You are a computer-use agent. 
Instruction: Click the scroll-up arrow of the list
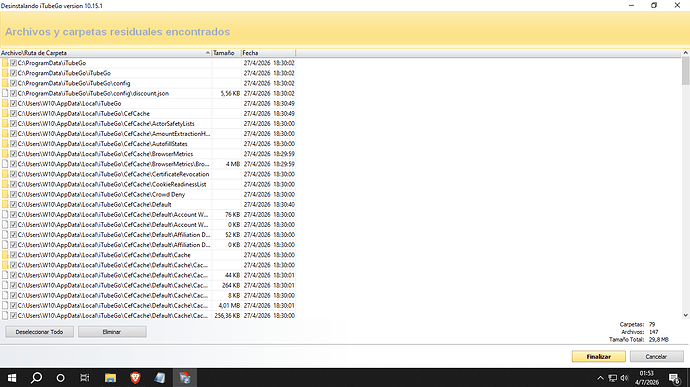[x=686, y=53]
